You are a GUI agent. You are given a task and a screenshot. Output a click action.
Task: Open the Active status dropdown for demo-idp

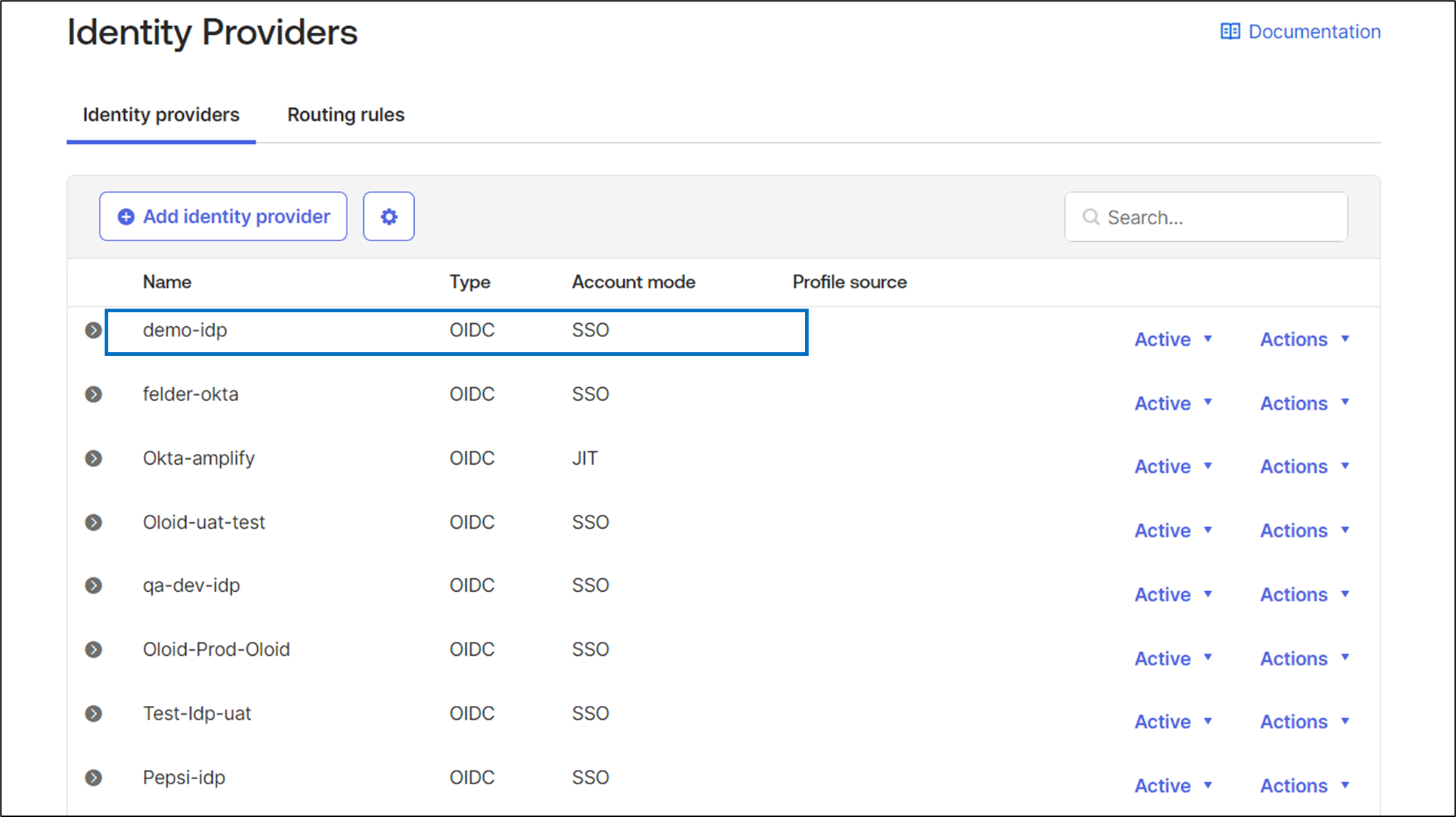click(x=1173, y=339)
